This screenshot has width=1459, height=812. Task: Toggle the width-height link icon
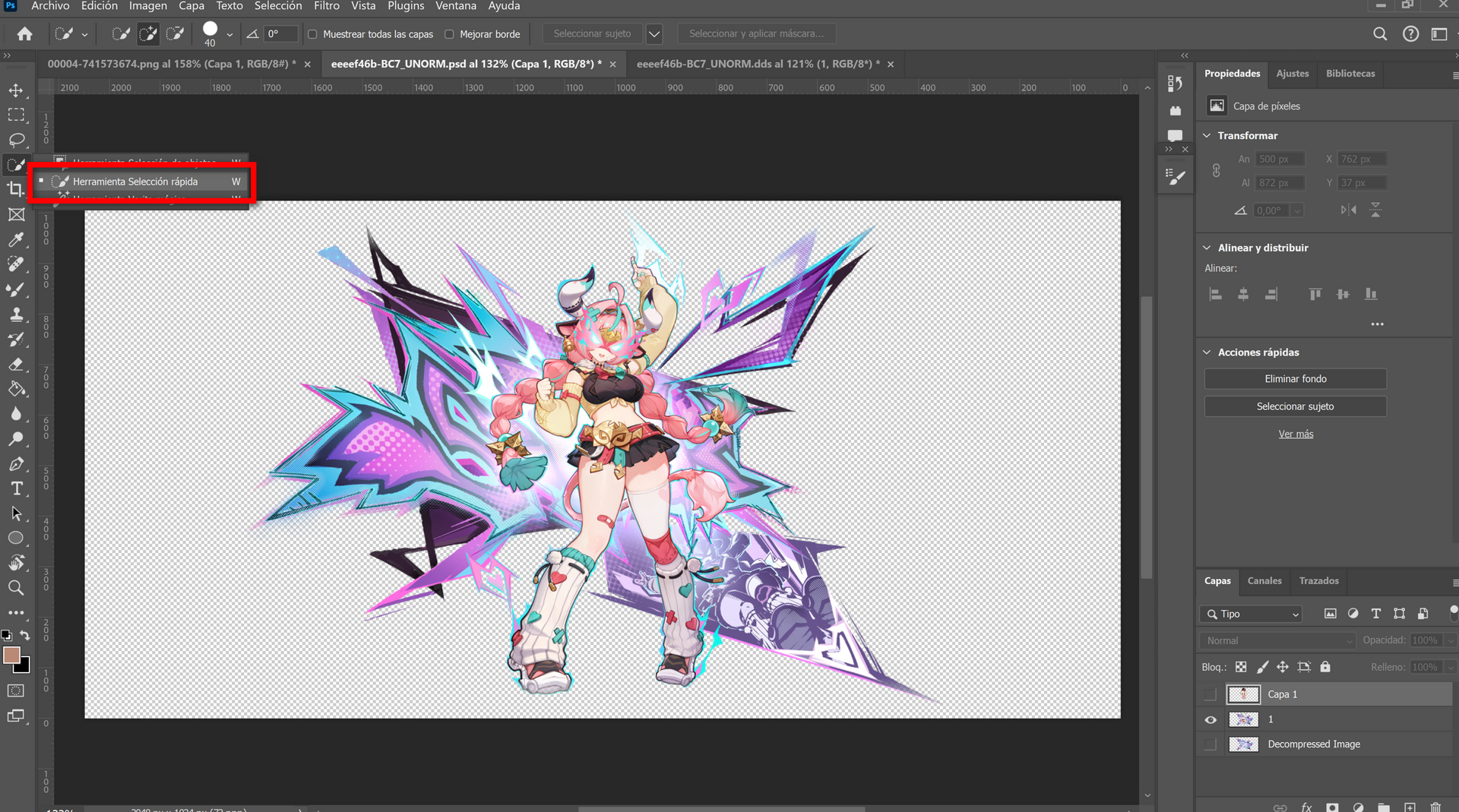pyautogui.click(x=1217, y=171)
